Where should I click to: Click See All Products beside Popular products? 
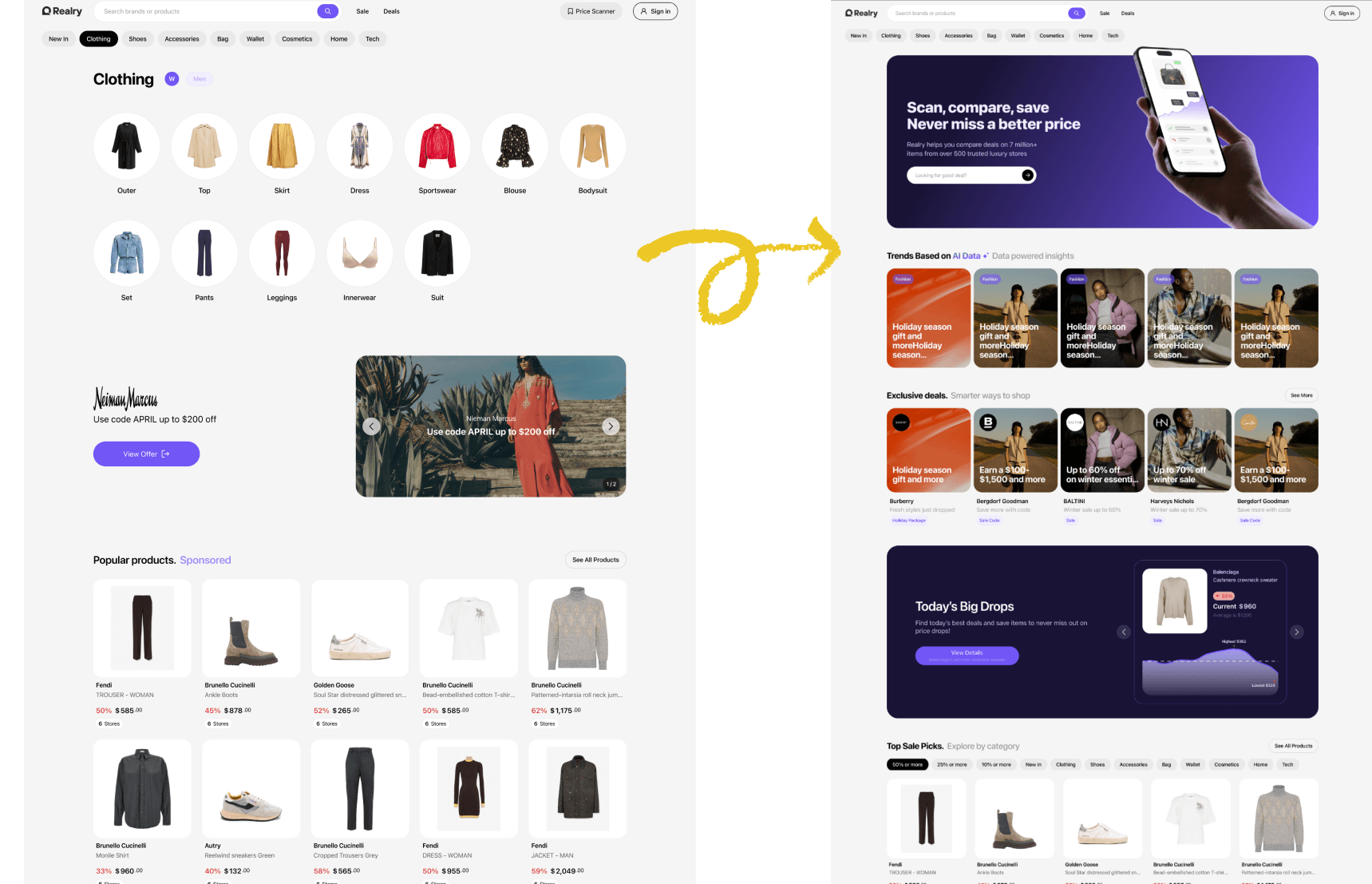pyautogui.click(x=595, y=560)
